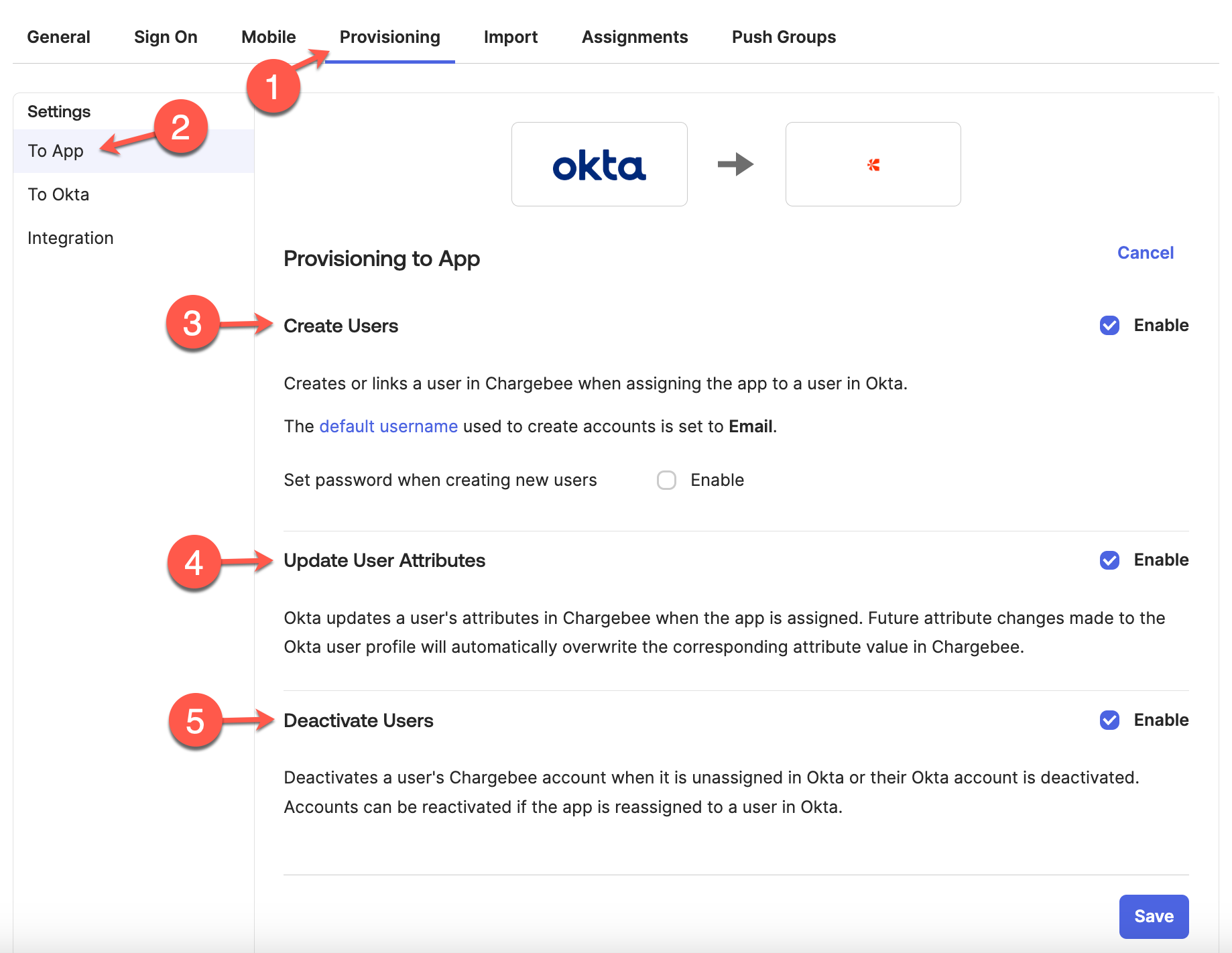Viewport: 1232px width, 953px height.
Task: Cancel provisioning edits
Action: (1145, 253)
